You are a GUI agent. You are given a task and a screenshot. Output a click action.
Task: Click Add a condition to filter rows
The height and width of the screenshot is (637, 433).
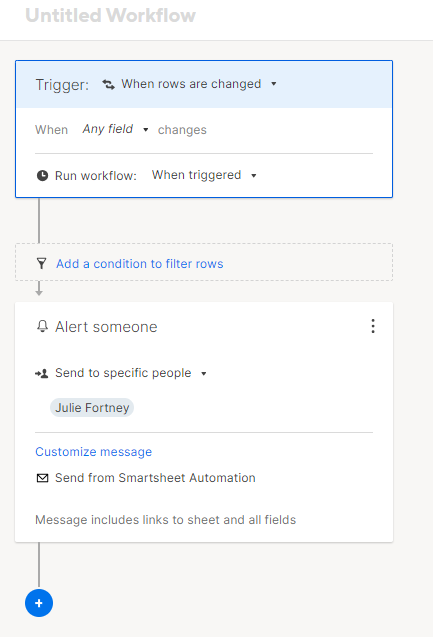[x=140, y=264]
